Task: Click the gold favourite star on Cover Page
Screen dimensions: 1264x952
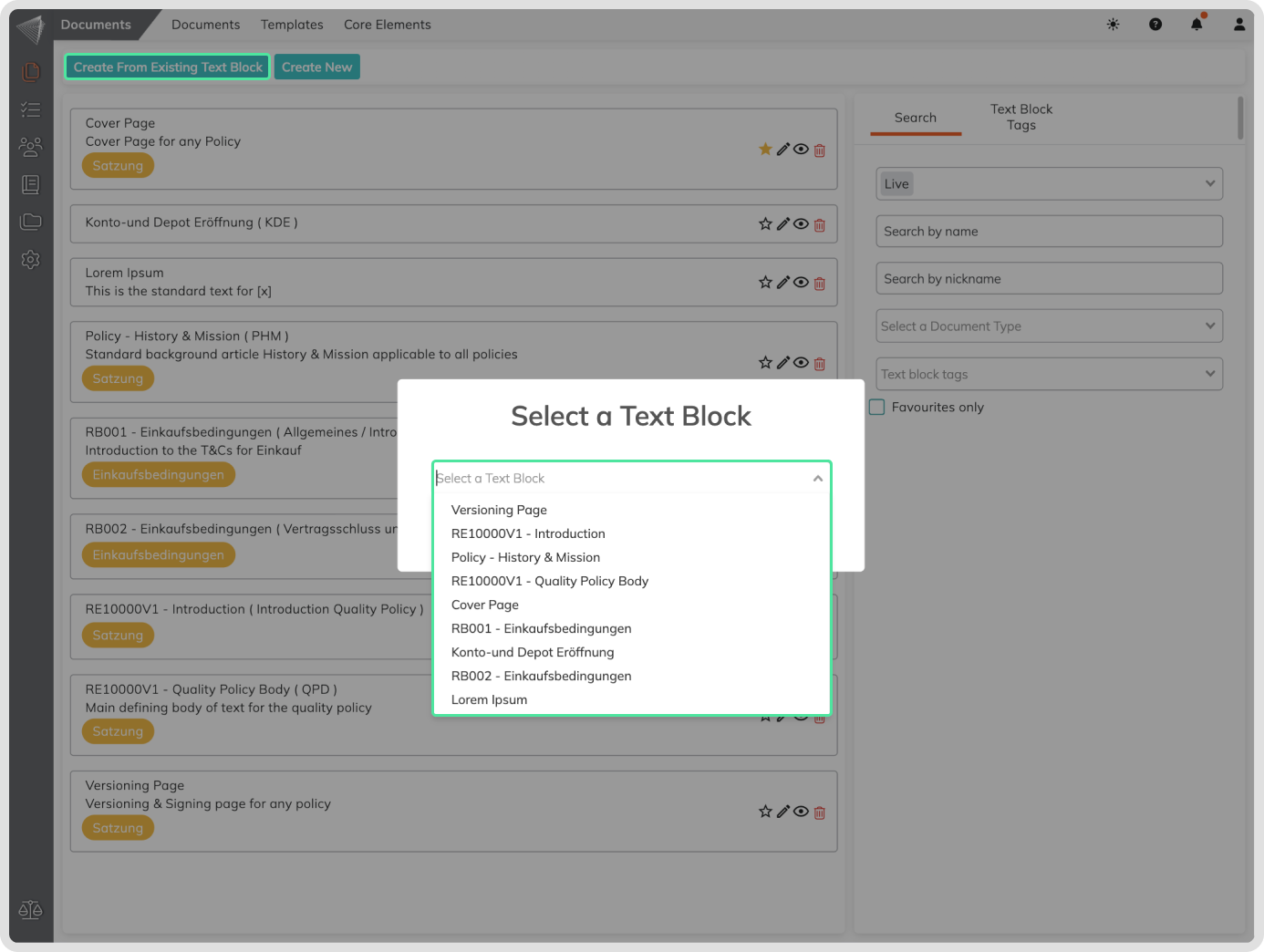Action: tap(765, 150)
